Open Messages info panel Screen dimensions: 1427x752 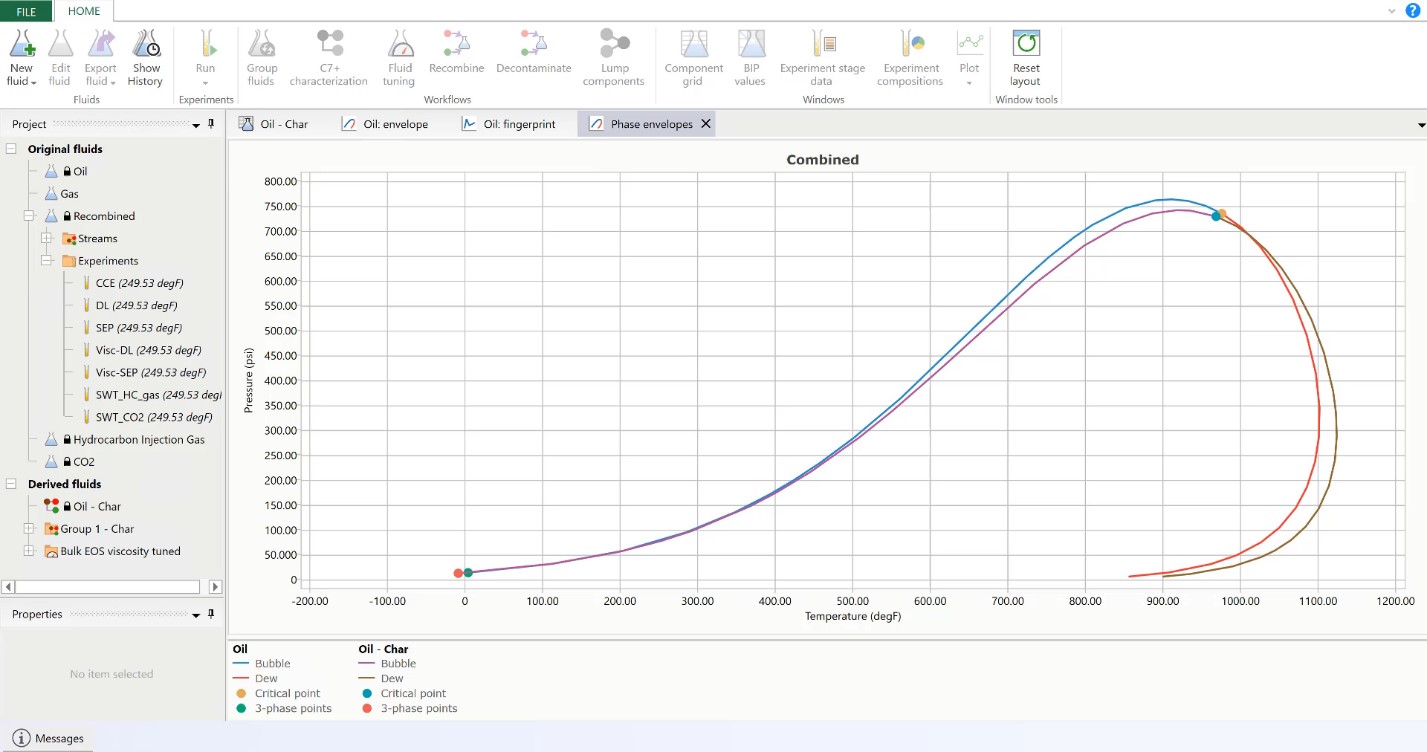pos(48,738)
